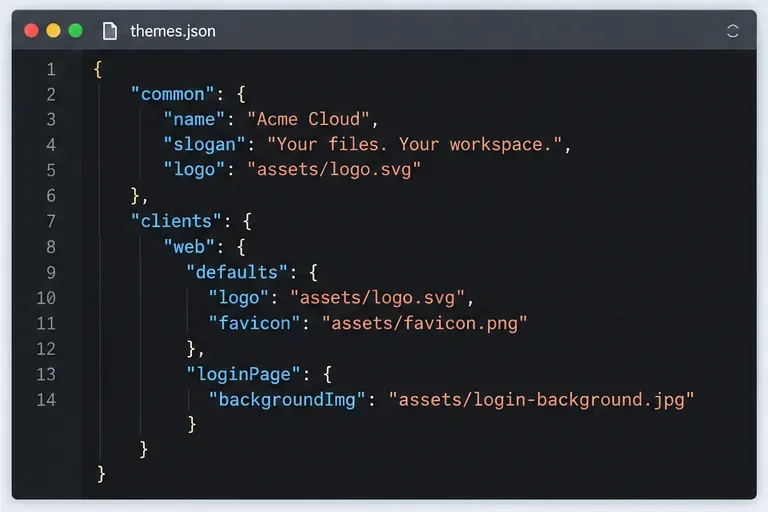Click the closing brace on line 12

[192, 349]
